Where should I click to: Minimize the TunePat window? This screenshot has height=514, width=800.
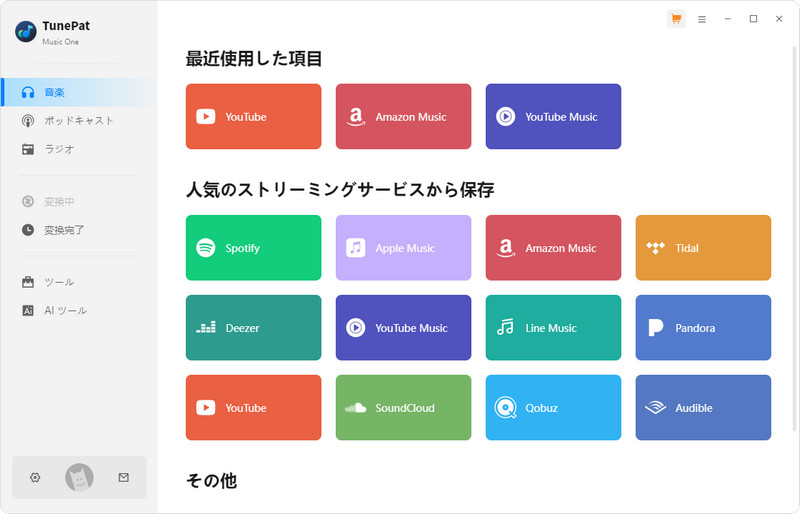tap(728, 19)
